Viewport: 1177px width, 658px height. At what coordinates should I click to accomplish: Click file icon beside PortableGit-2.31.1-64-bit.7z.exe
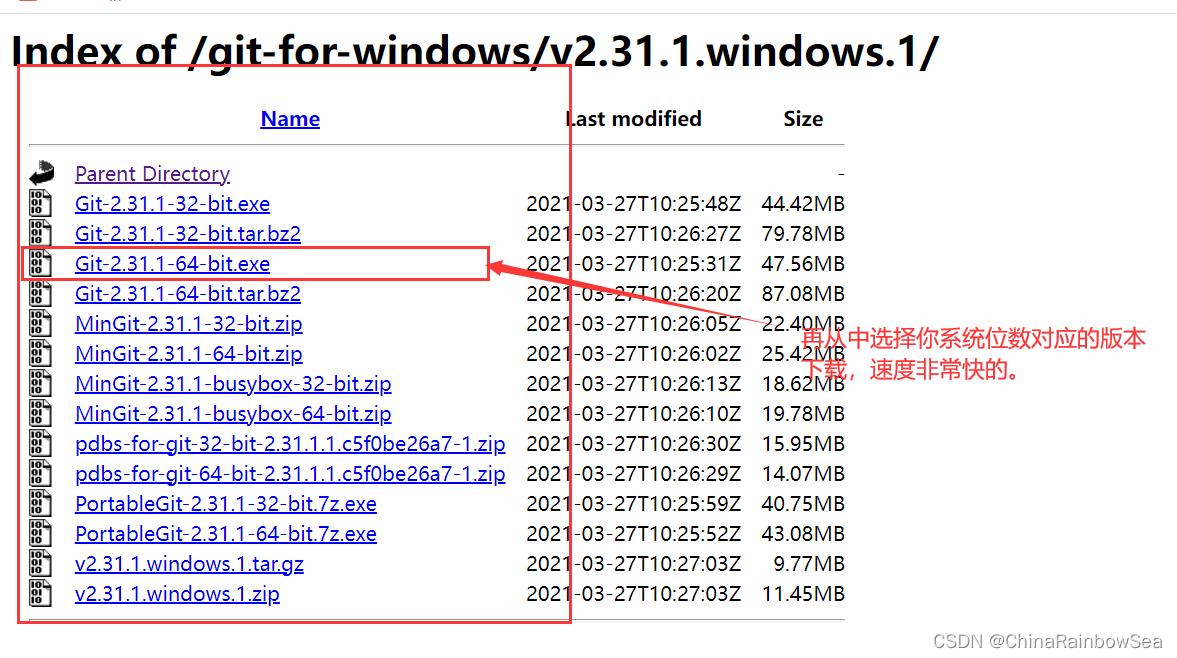[x=41, y=533]
